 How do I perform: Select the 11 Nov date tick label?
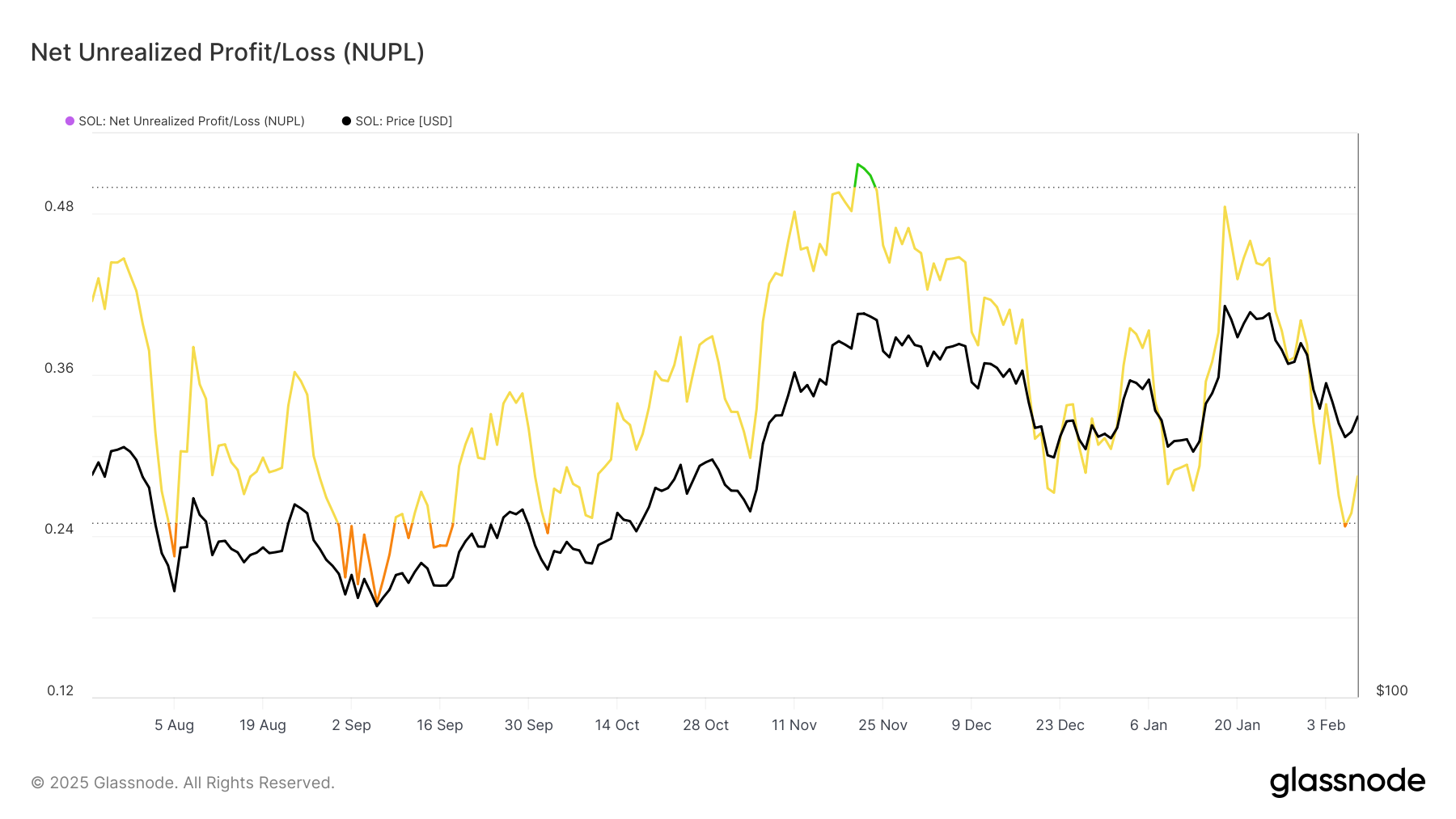[794, 725]
